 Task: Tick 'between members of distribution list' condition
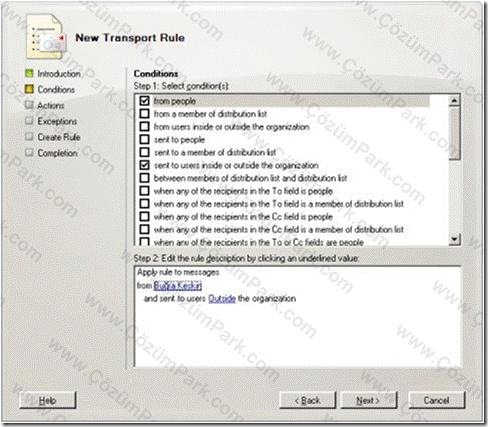coord(144,178)
